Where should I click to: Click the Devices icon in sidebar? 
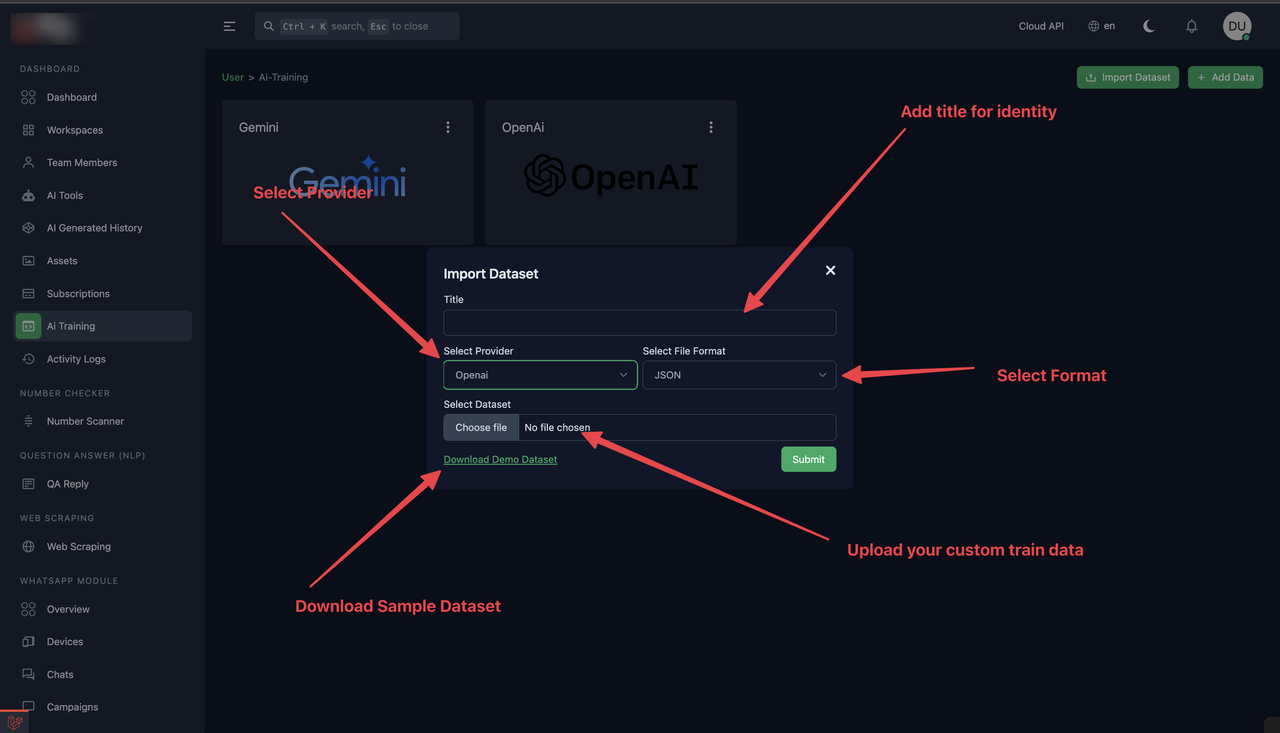28,642
